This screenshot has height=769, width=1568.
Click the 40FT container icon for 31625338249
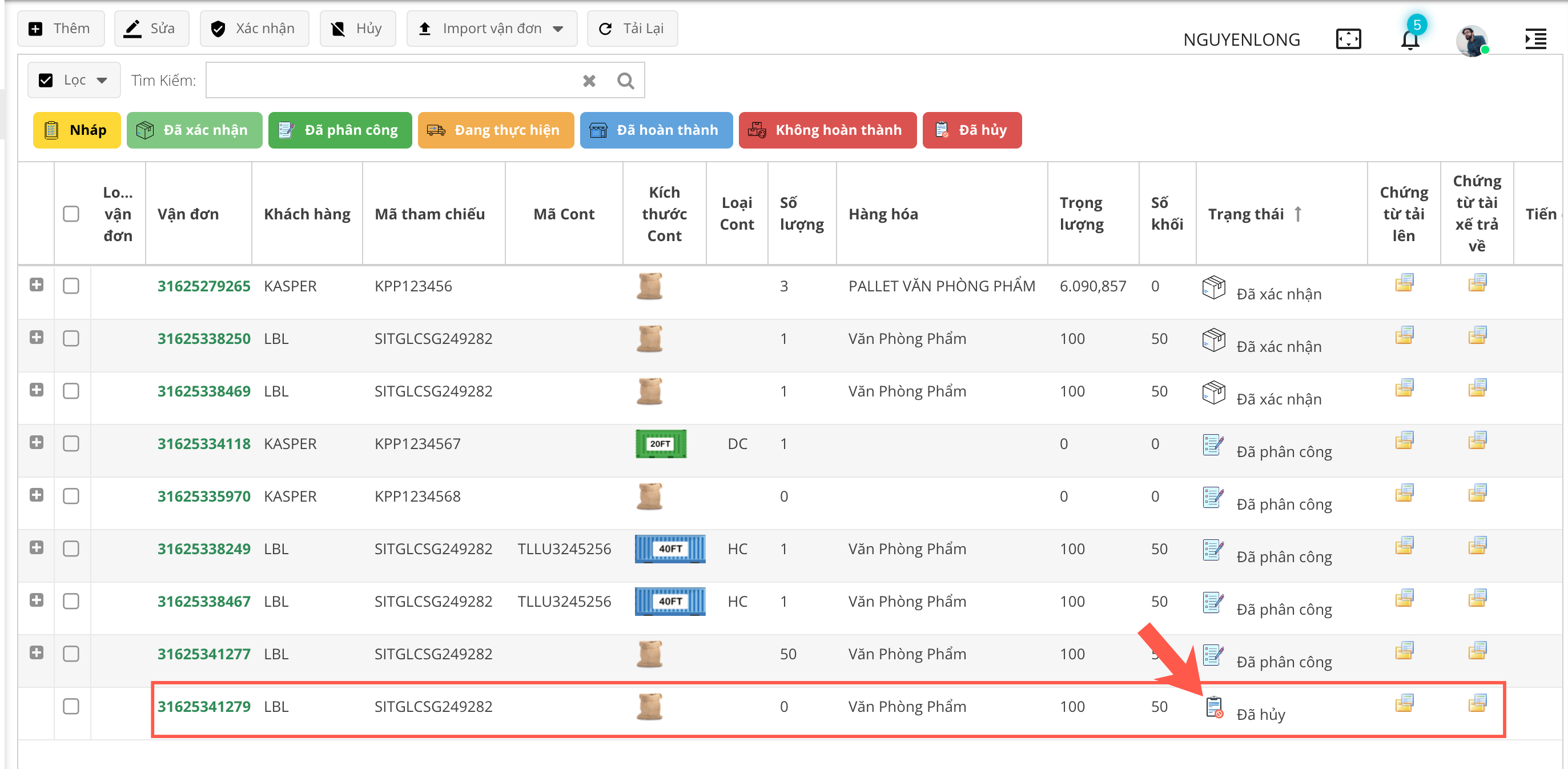(x=670, y=548)
